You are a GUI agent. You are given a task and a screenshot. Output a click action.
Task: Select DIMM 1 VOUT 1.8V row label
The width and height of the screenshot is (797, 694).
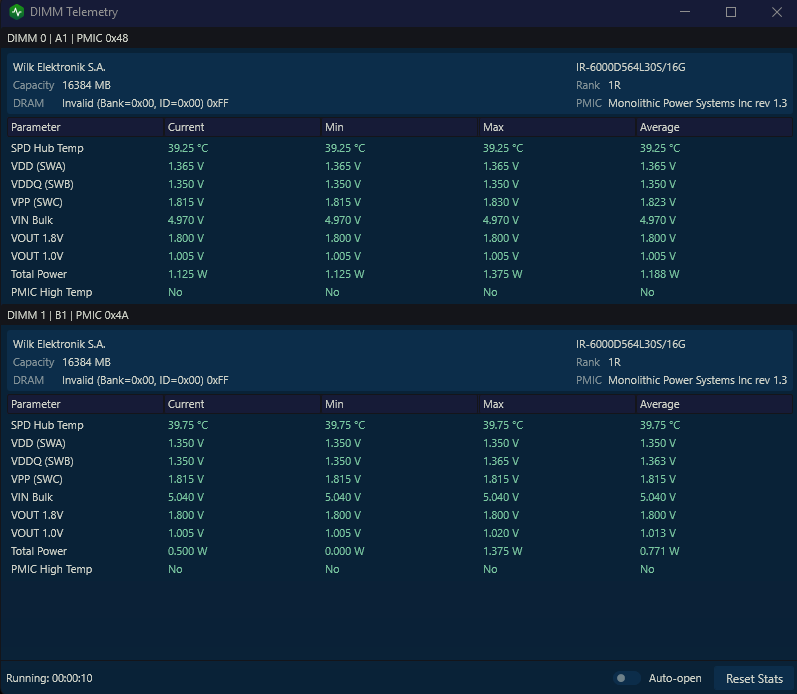point(37,515)
